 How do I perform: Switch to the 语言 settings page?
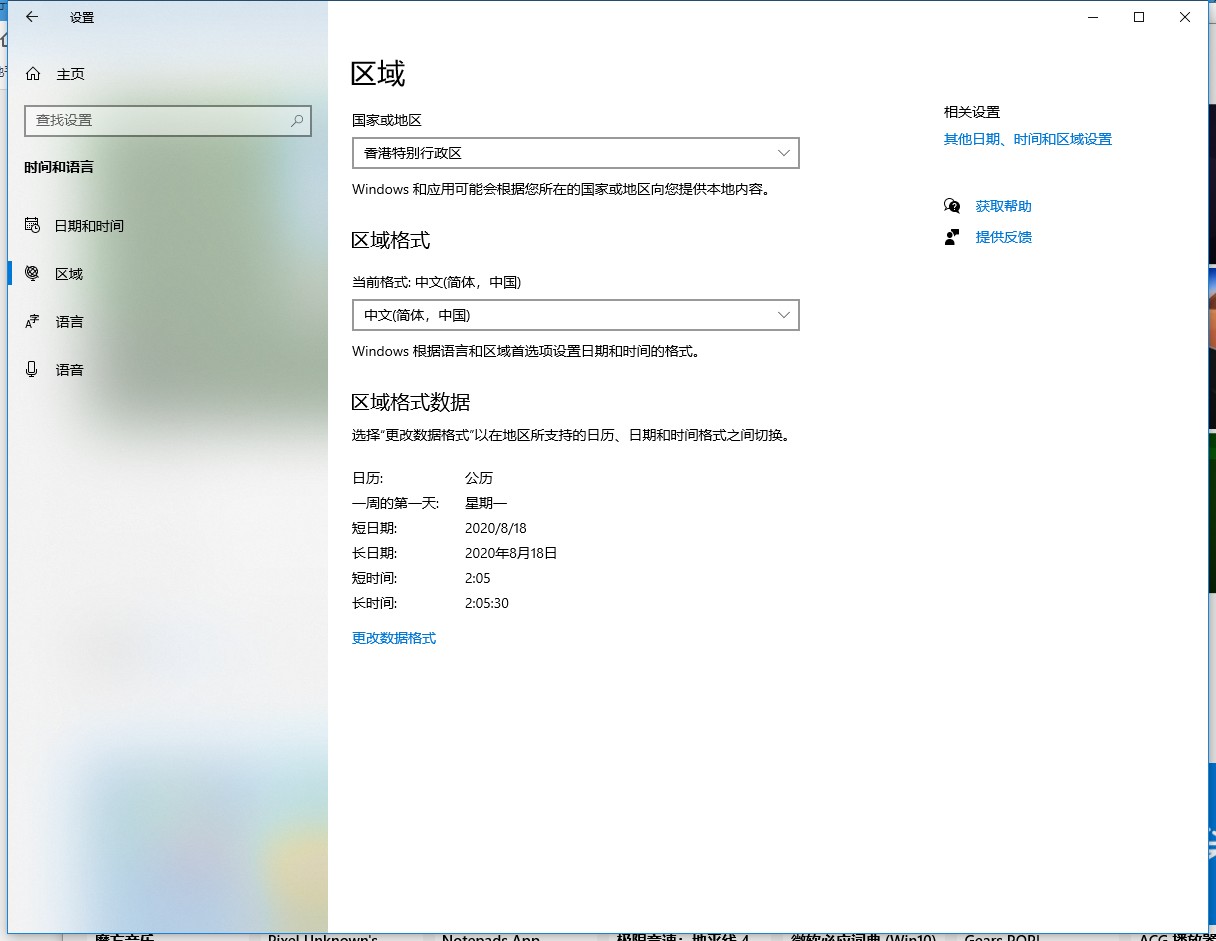(70, 321)
